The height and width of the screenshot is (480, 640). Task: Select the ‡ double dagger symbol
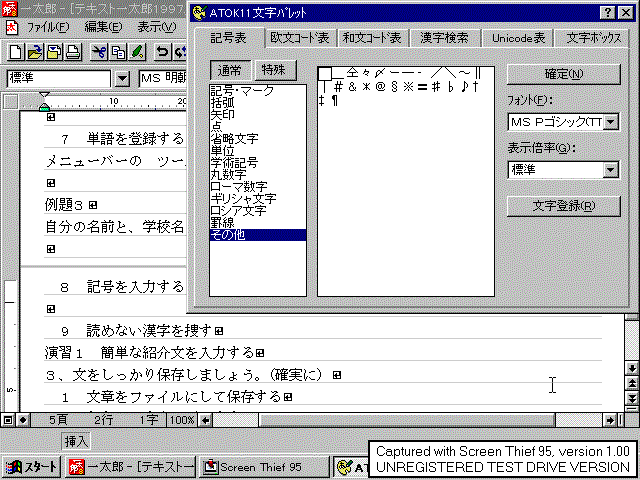click(322, 100)
